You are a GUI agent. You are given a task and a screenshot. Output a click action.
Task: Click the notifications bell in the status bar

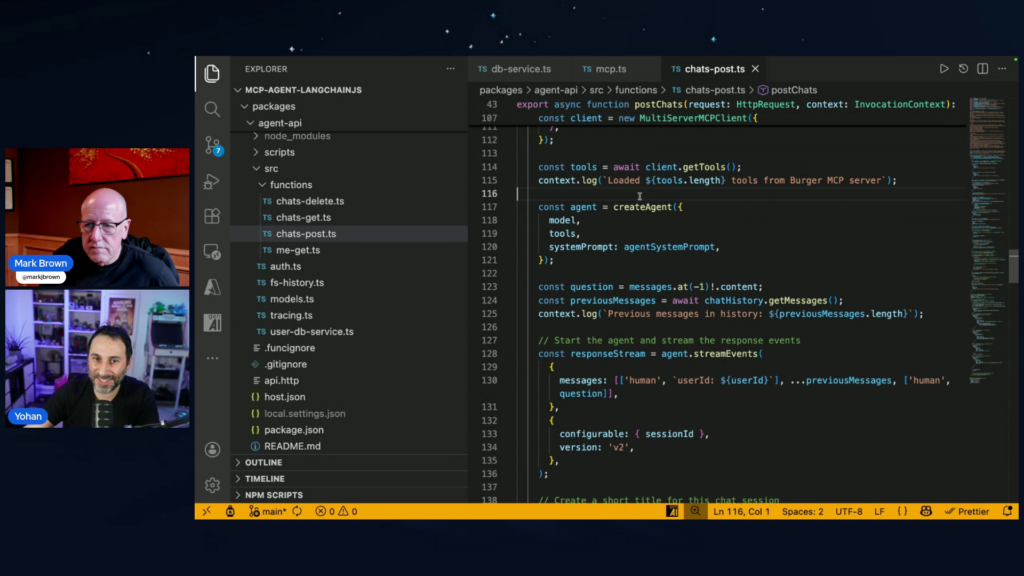(x=1008, y=511)
